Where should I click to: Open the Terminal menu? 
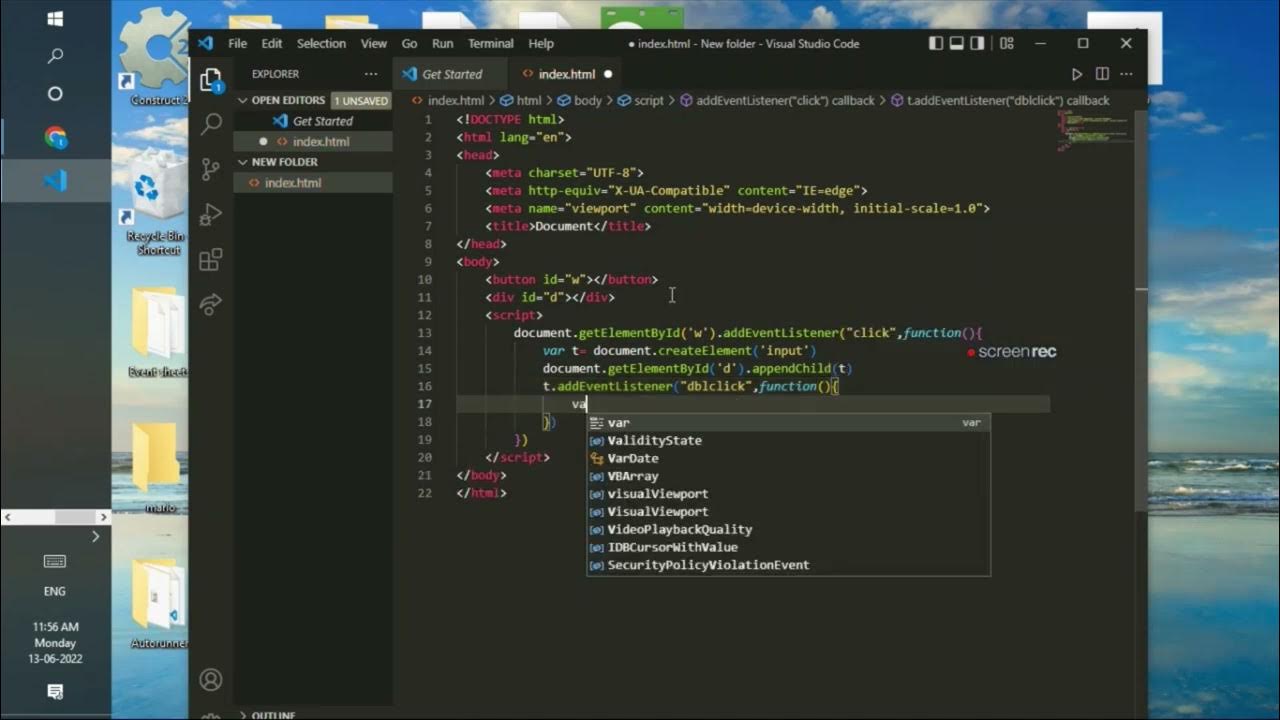(x=491, y=43)
